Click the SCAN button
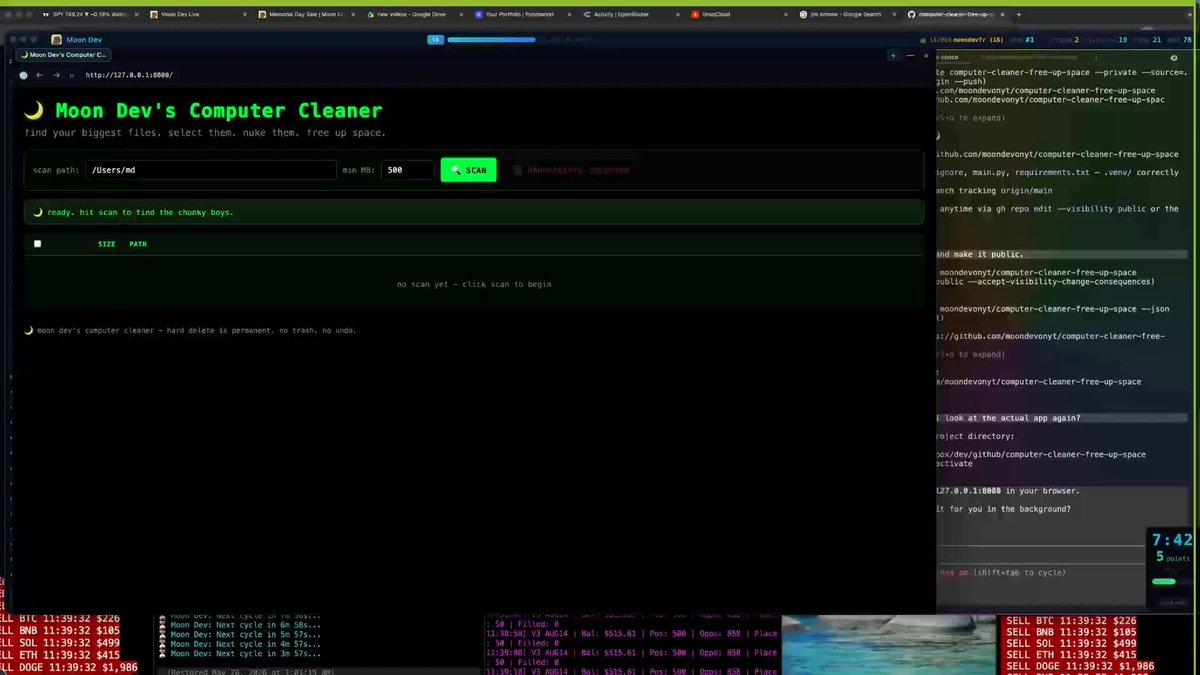 [468, 170]
